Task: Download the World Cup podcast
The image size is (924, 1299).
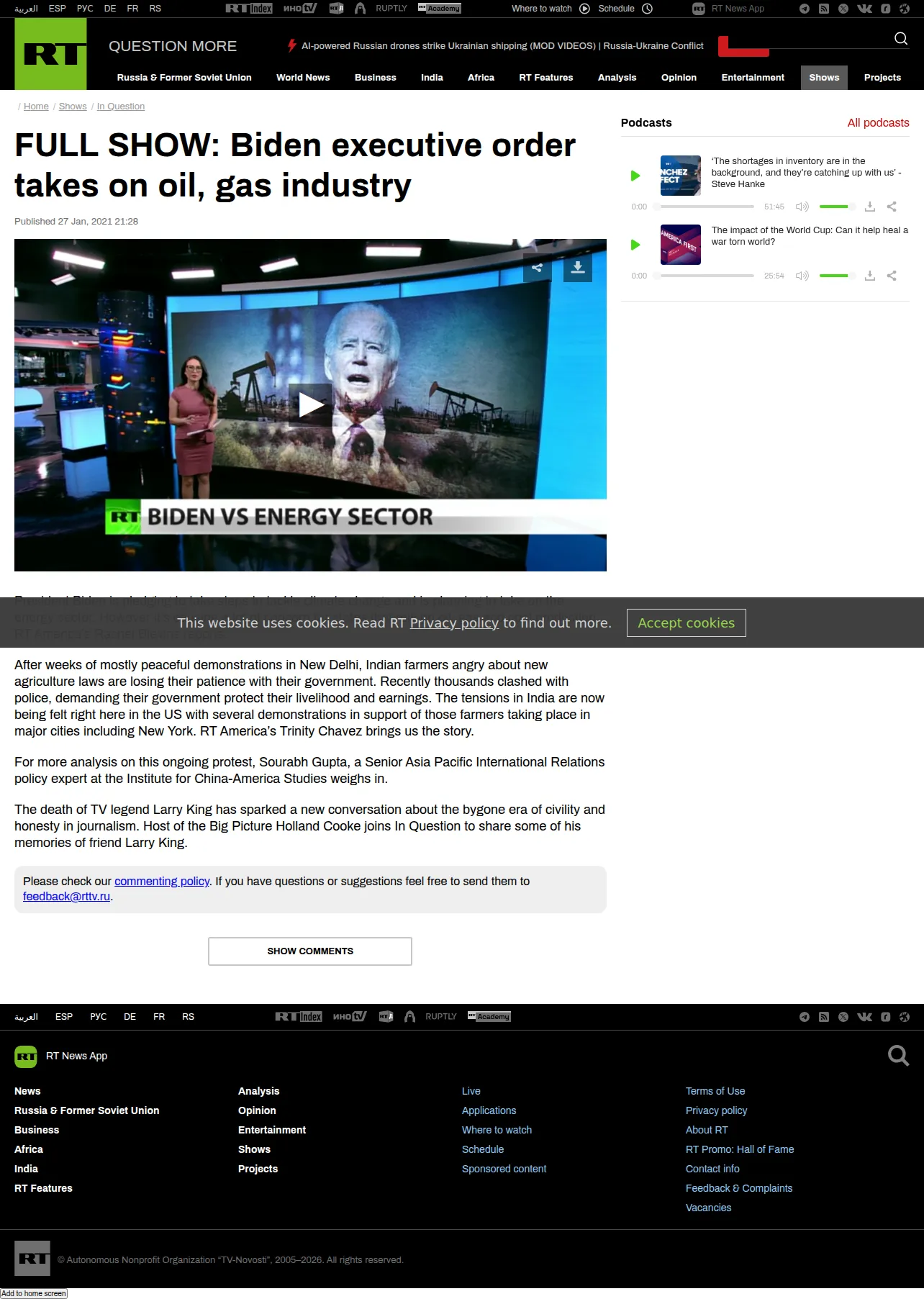Action: coord(870,276)
